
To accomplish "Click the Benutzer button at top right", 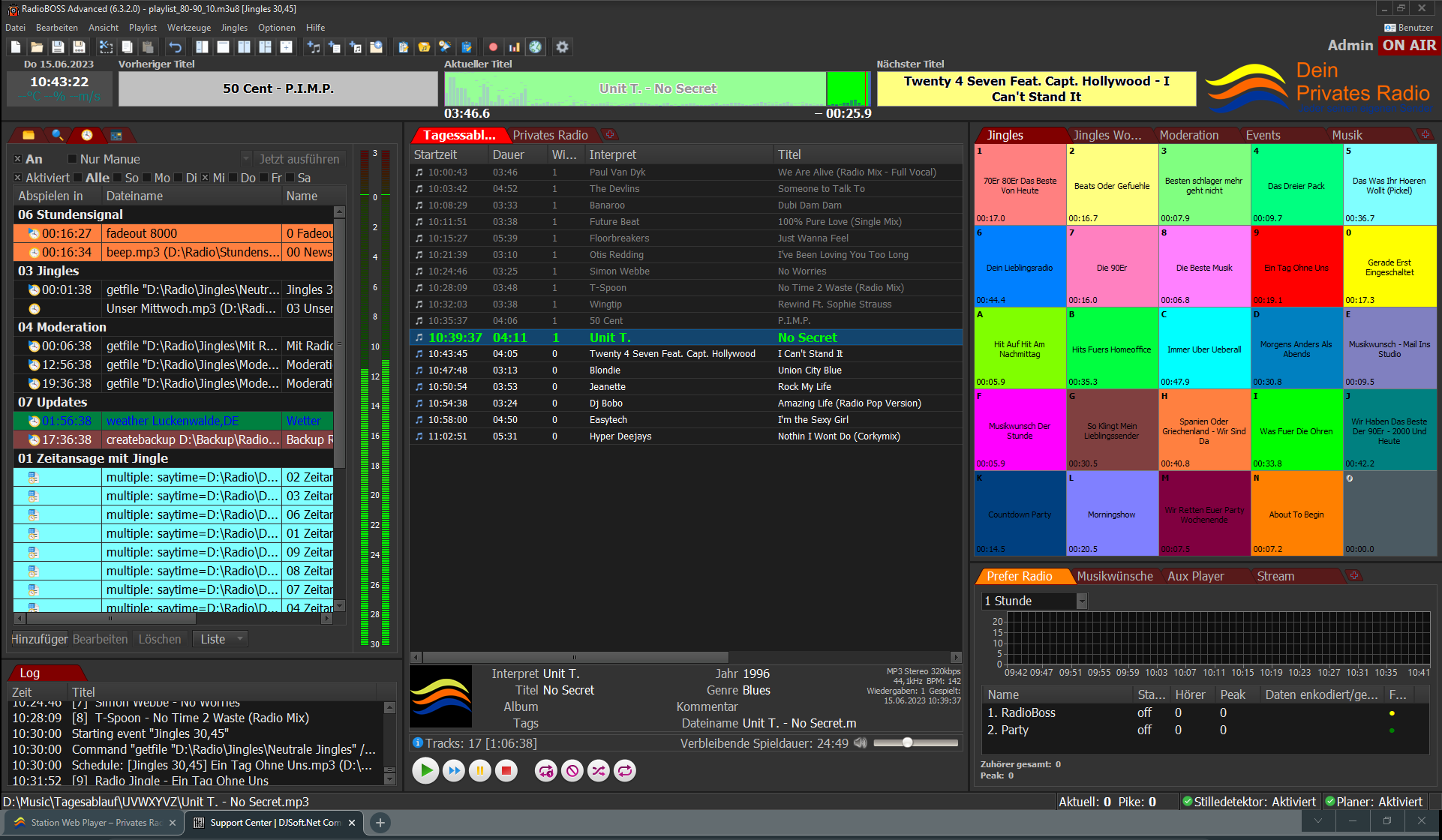I will 1408,28.
